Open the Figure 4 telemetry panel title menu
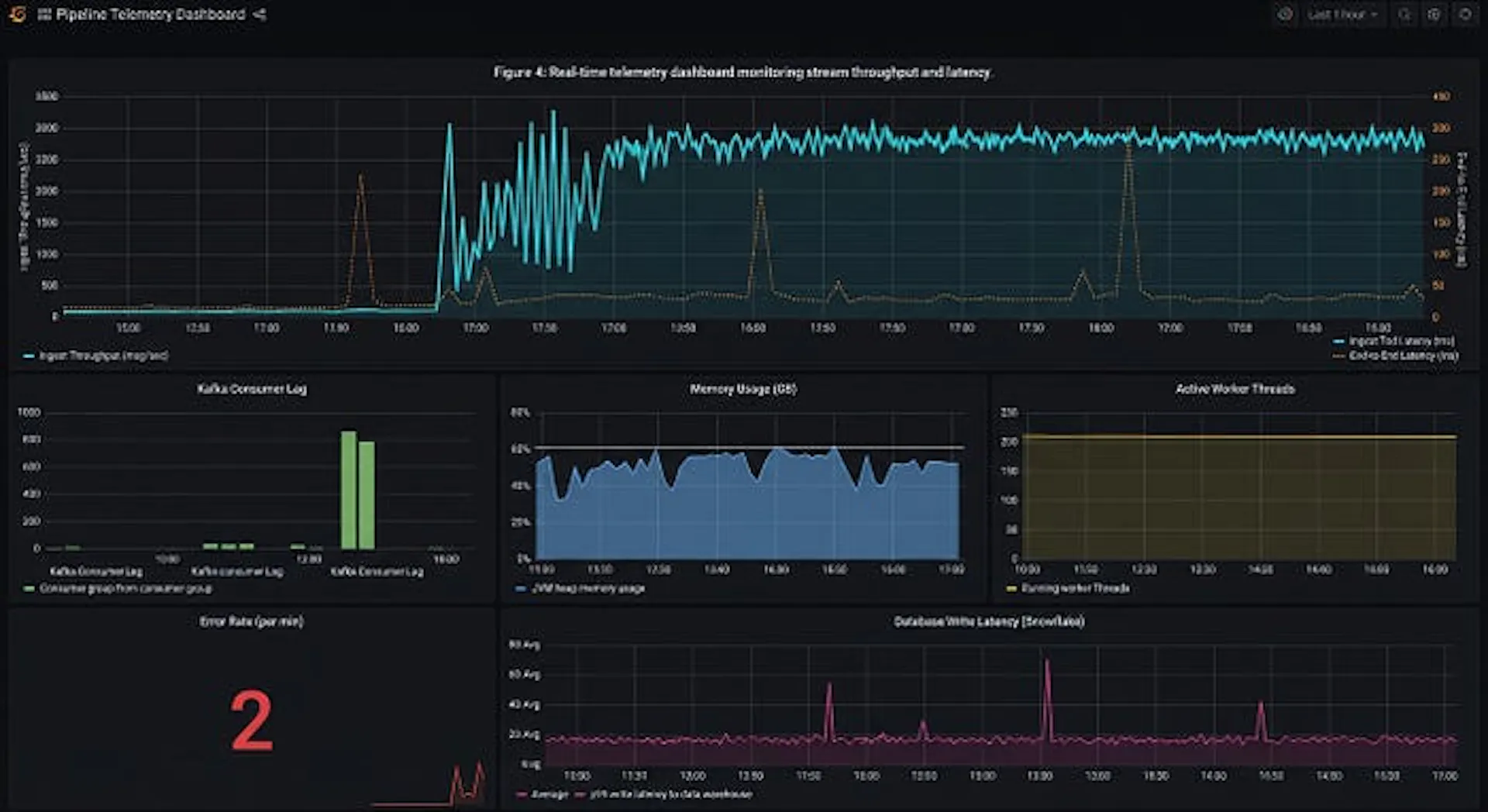1488x812 pixels. click(742, 72)
